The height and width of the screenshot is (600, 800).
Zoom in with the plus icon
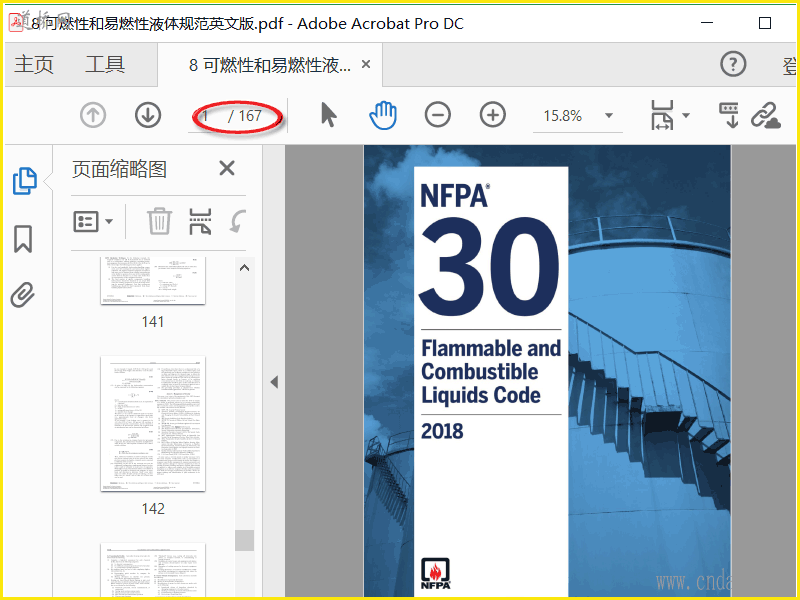point(493,114)
